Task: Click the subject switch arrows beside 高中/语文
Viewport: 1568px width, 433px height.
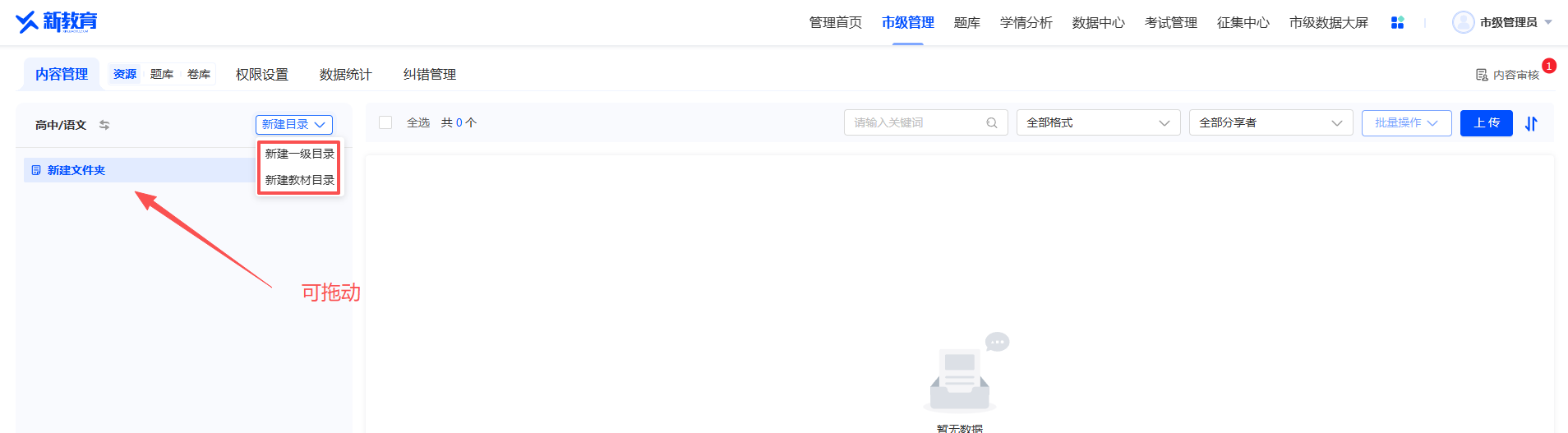Action: tap(104, 125)
